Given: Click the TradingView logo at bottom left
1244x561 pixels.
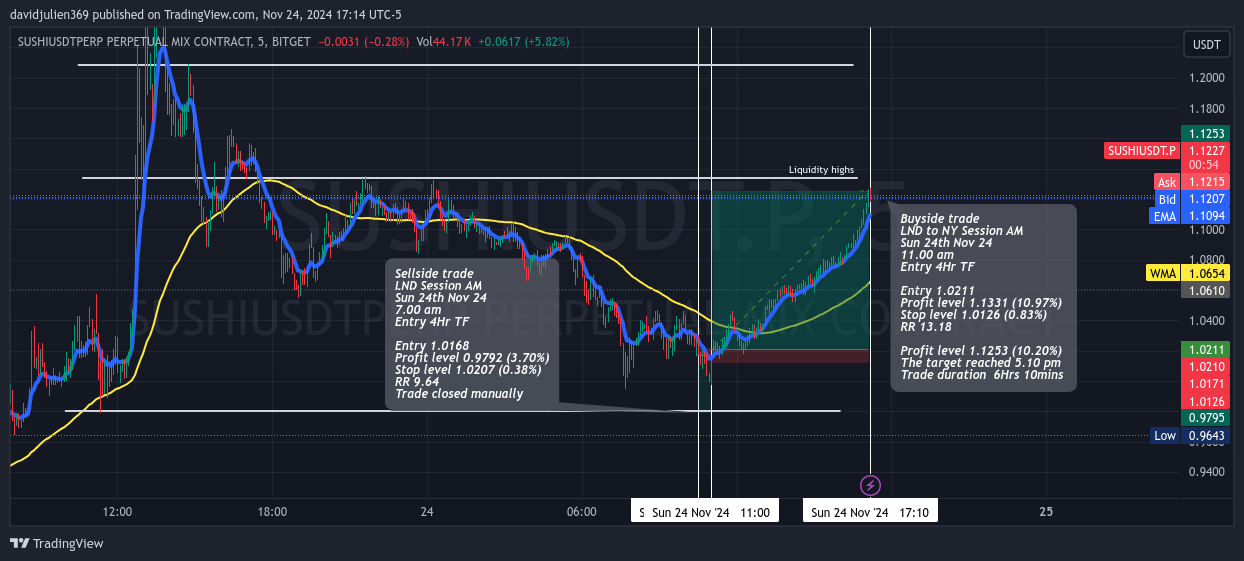Looking at the screenshot, I should point(57,543).
